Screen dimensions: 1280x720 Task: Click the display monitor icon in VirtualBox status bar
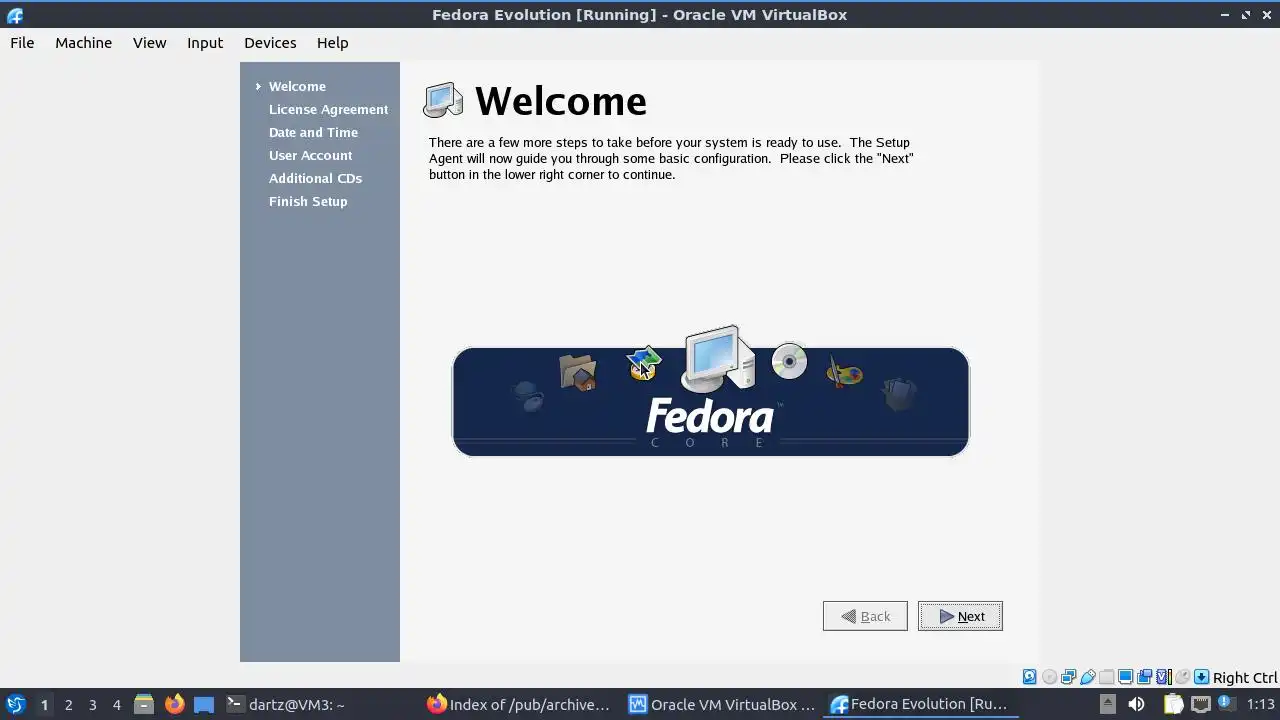coord(1125,677)
